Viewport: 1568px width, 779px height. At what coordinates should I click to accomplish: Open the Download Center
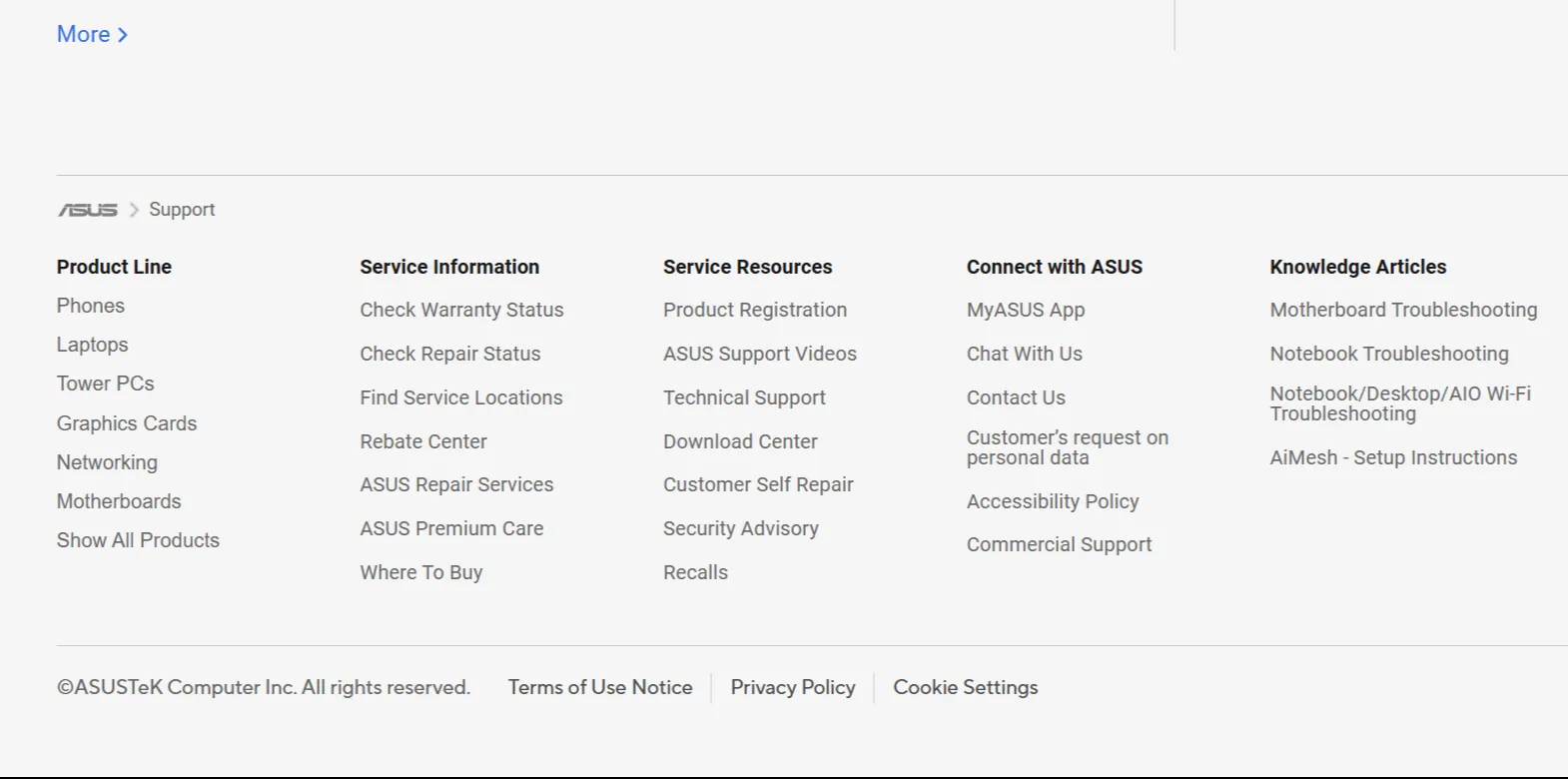[x=739, y=441]
